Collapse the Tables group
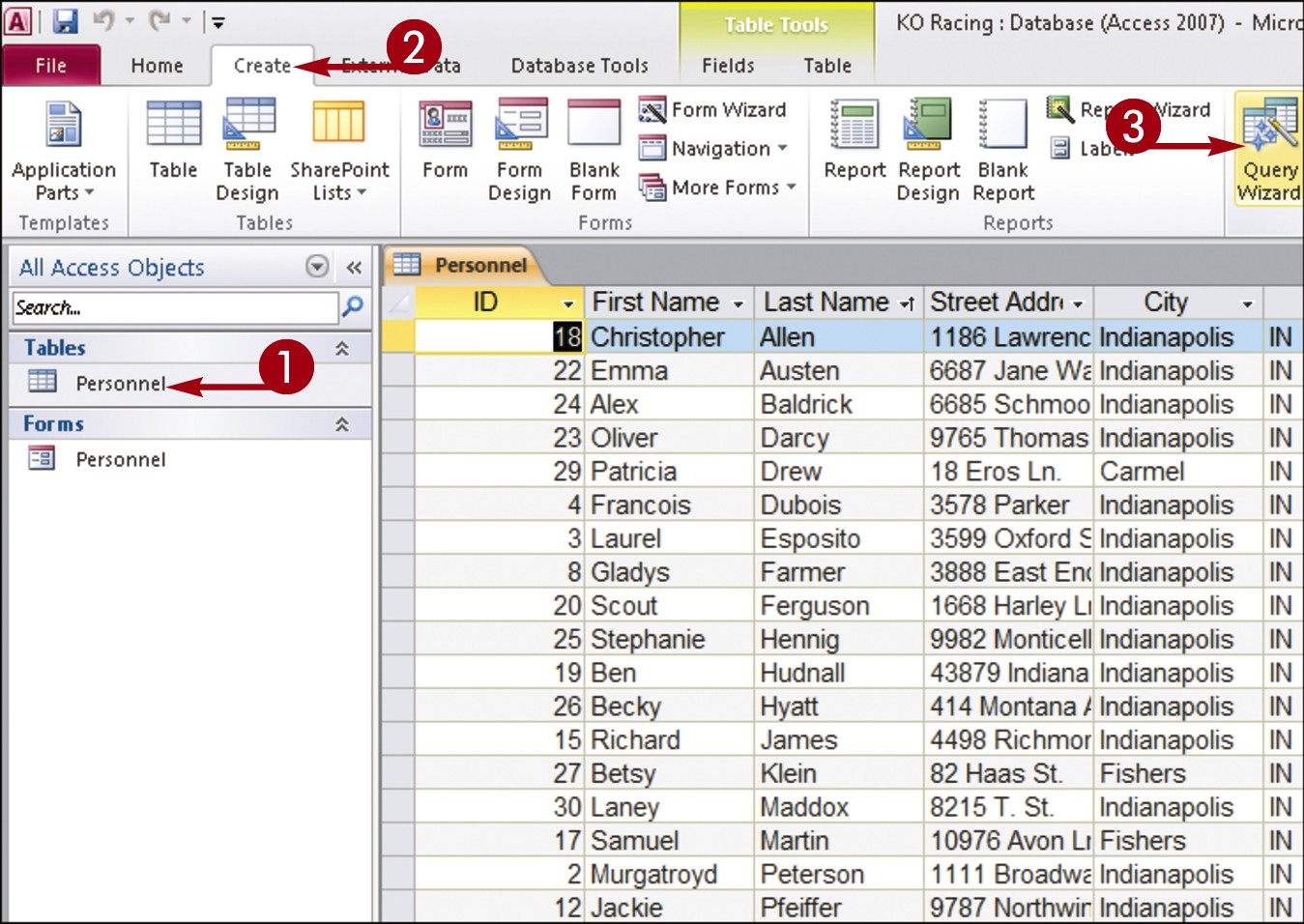1304x924 pixels. click(x=341, y=348)
